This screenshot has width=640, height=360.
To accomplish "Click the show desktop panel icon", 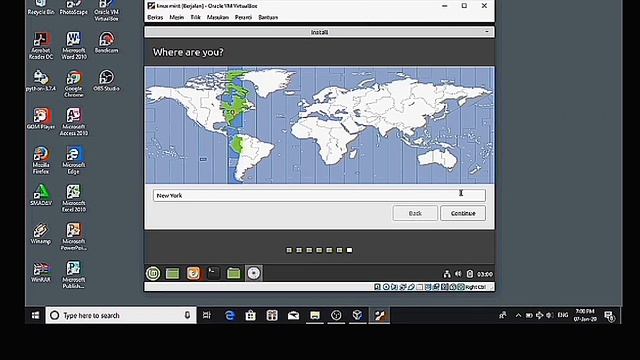I will pyautogui.click(x=172, y=273).
